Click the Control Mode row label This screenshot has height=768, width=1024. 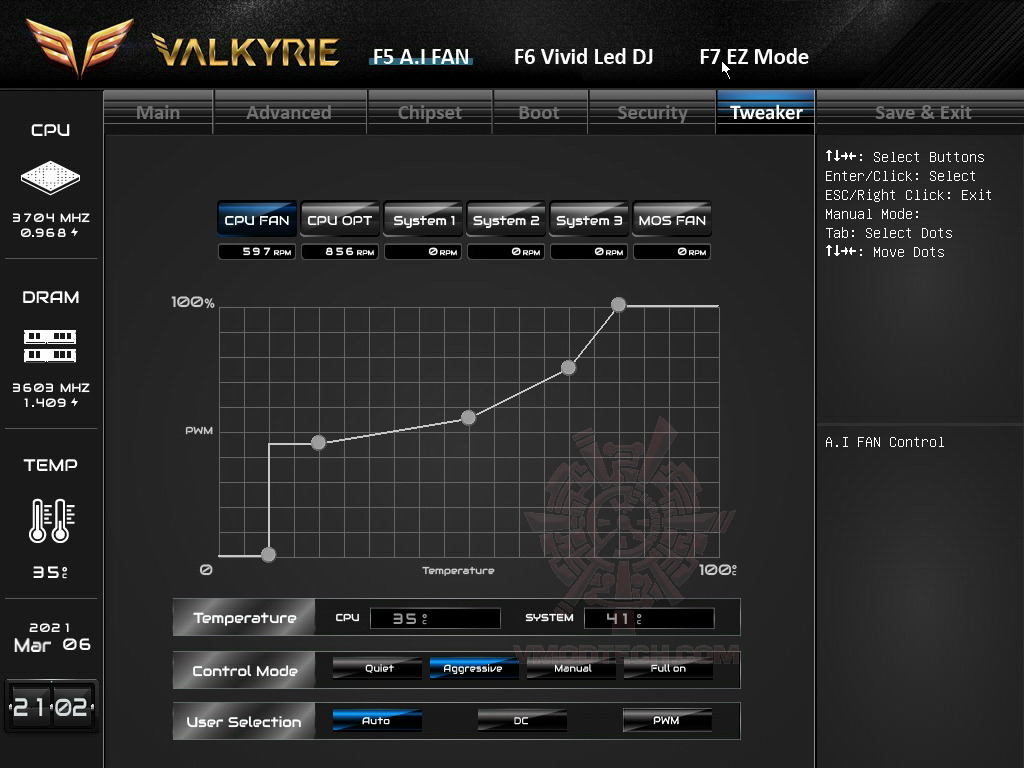coord(244,671)
